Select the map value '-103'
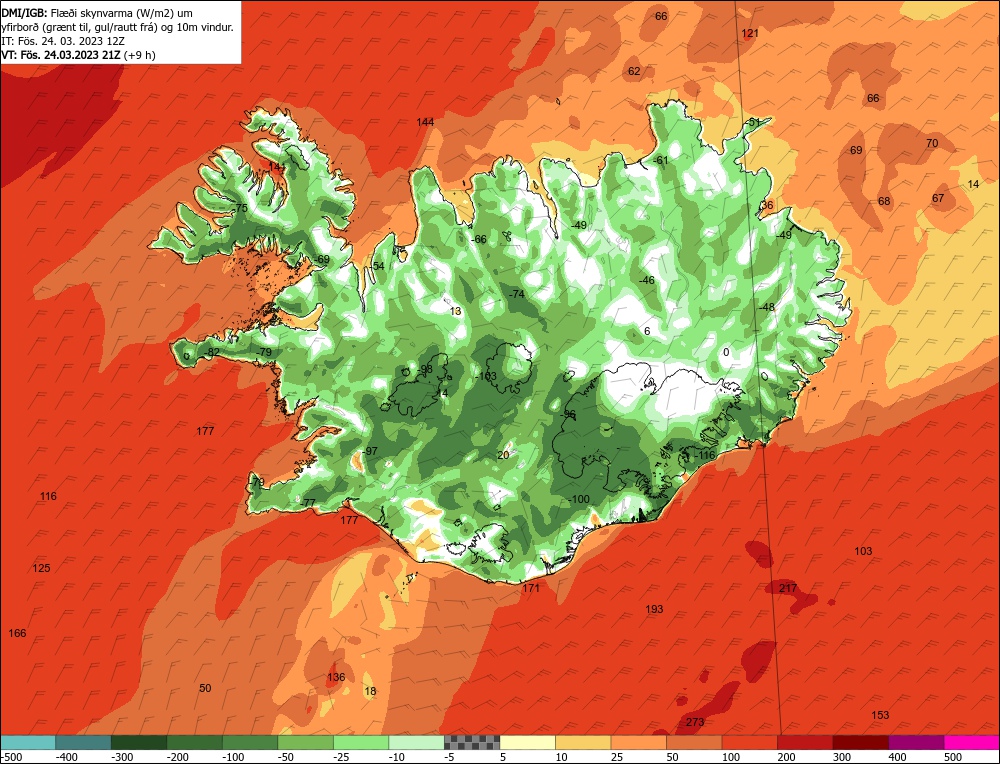 pos(487,376)
